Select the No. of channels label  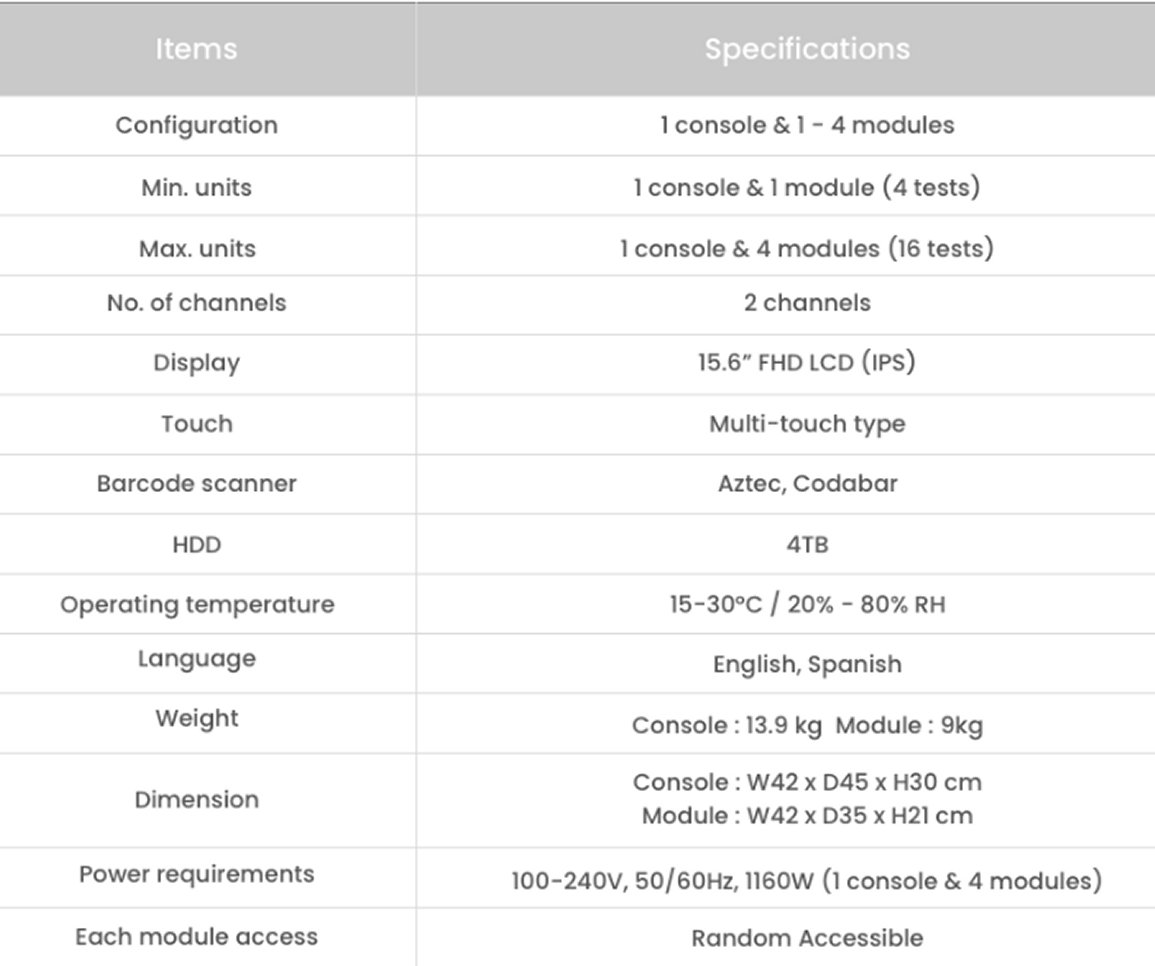tap(196, 303)
